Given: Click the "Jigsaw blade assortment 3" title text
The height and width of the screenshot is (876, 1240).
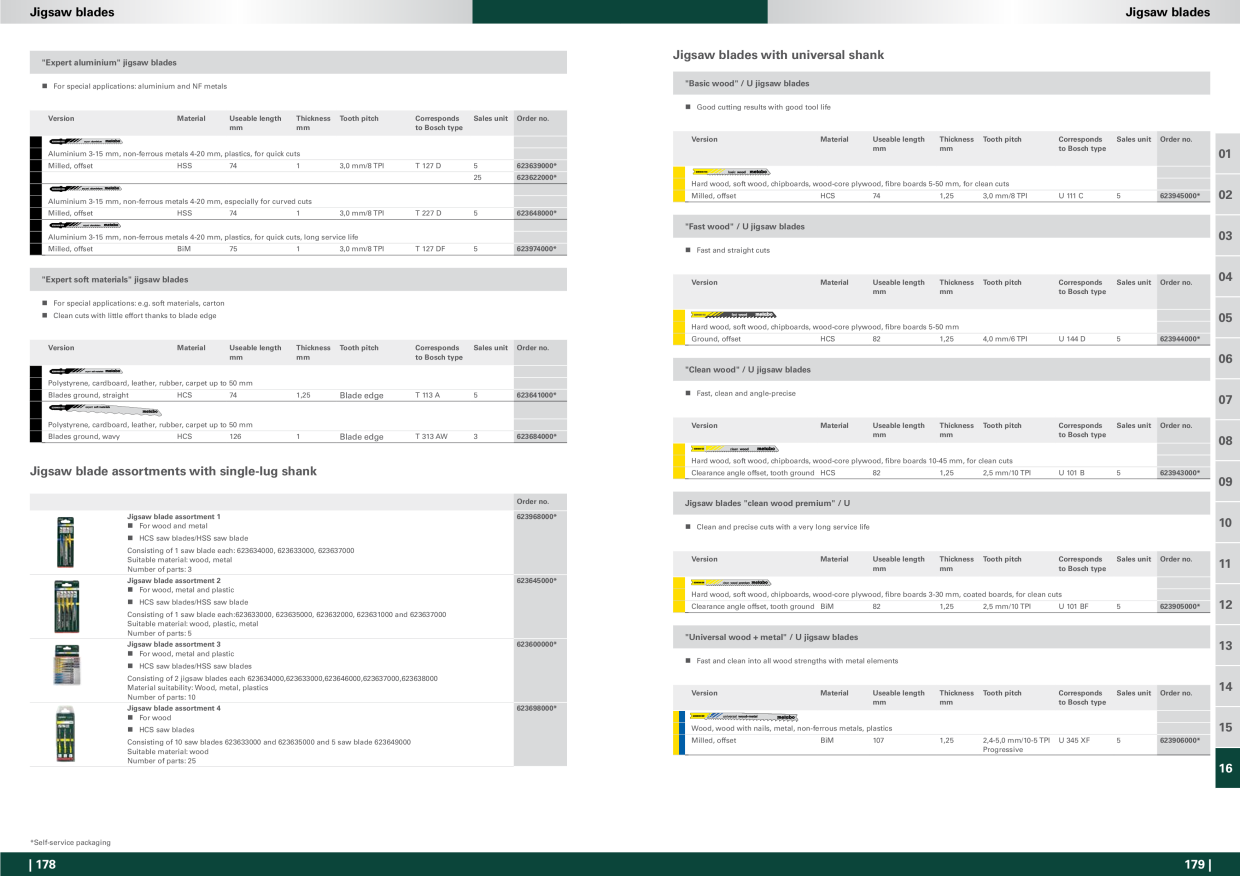Looking at the screenshot, I should 174,645.
